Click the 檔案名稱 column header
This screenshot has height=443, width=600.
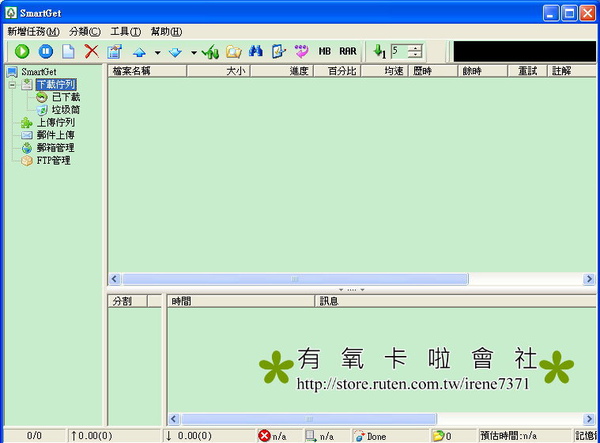coord(147,71)
